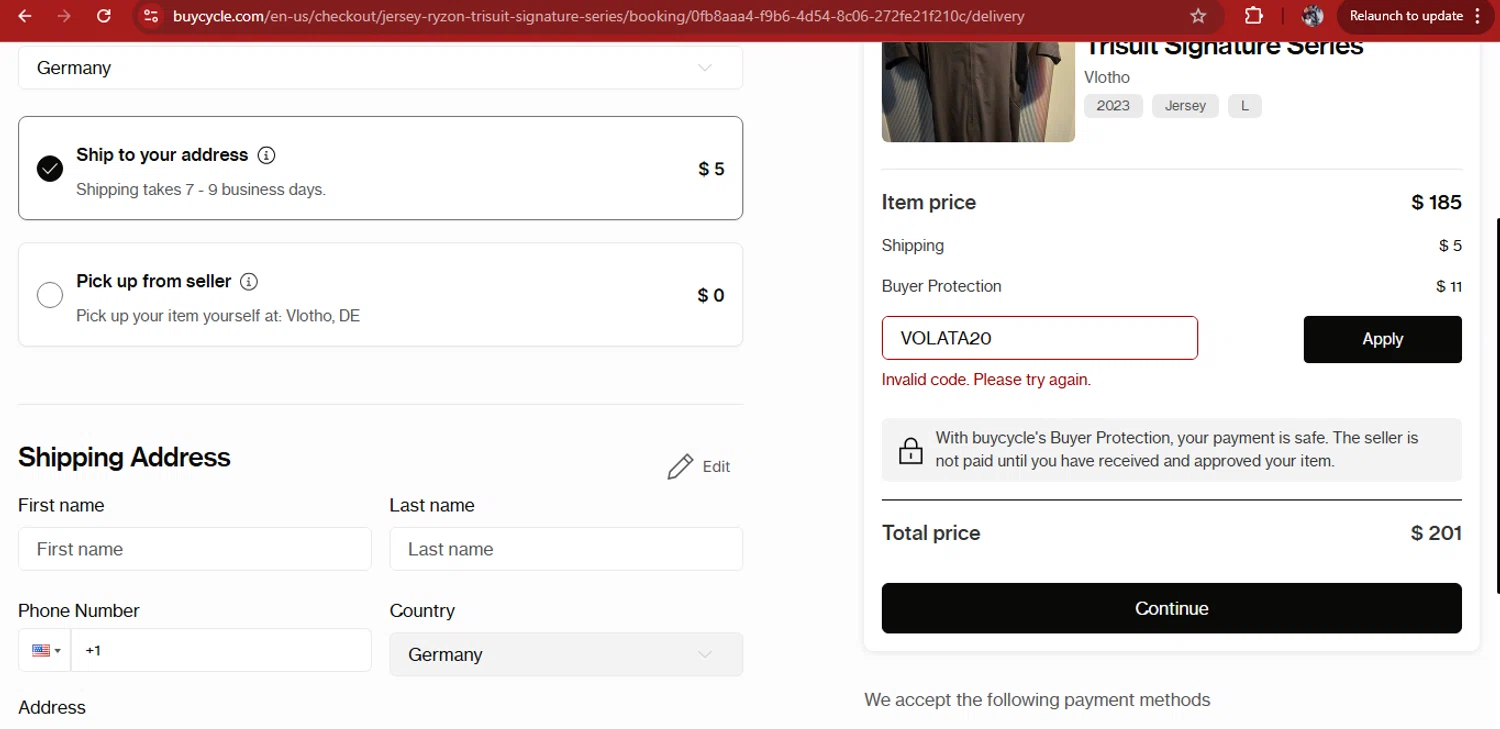Open the Germany shipping country dropdown
The image size is (1500, 729).
click(x=380, y=68)
